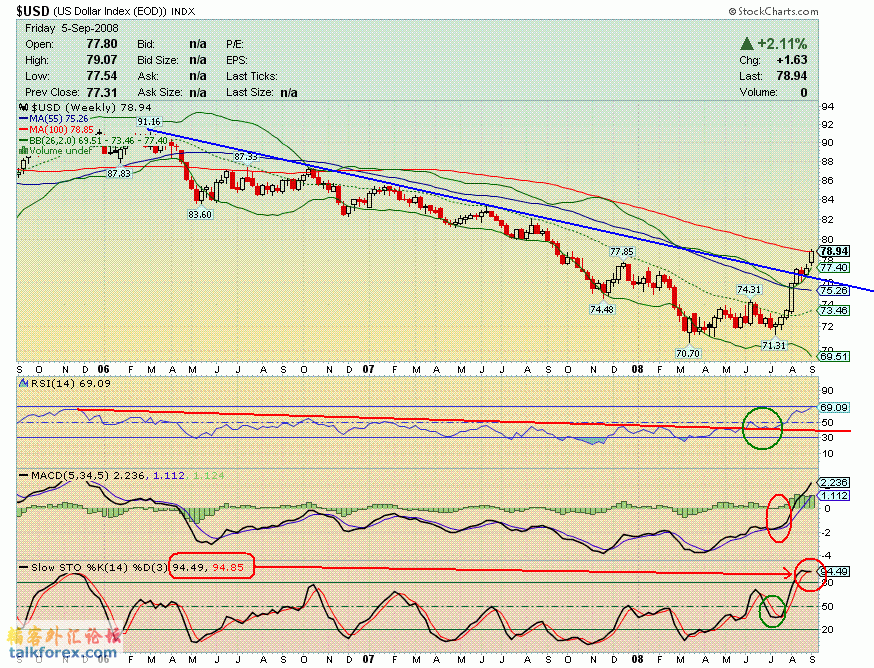Click the 1.124 MACD histogram value
This screenshot has height=668, width=874.
tap(208, 476)
